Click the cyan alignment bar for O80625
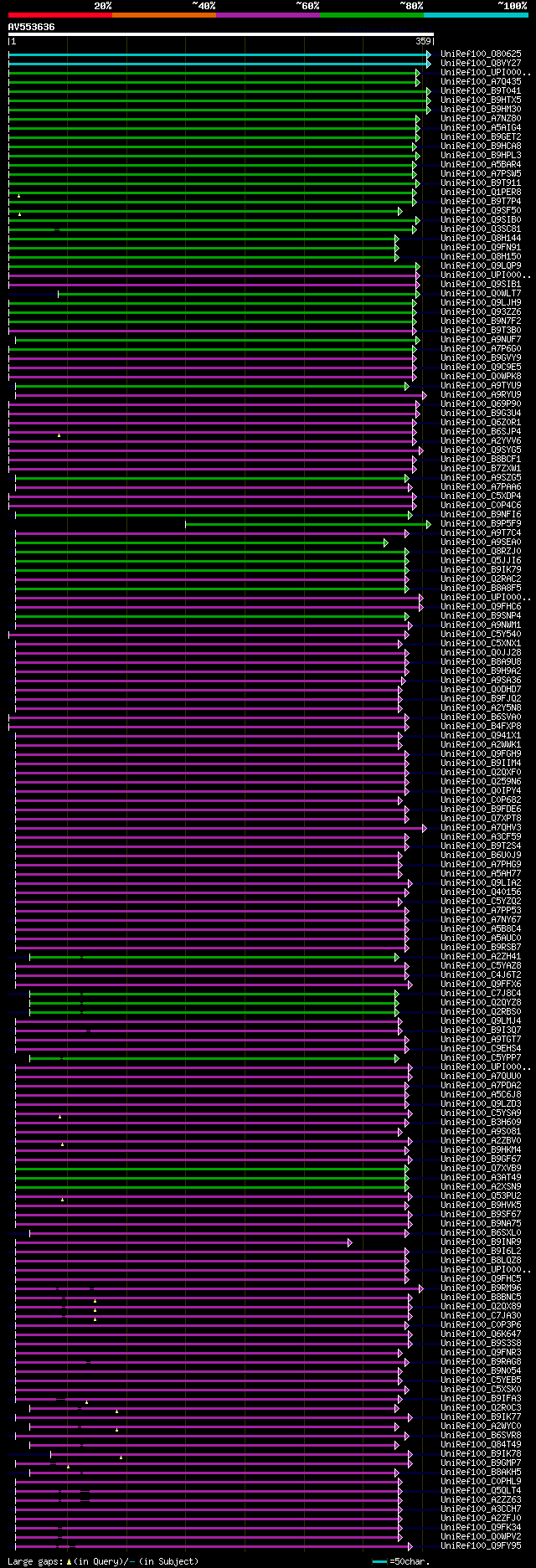536x1568 pixels. (x=219, y=54)
